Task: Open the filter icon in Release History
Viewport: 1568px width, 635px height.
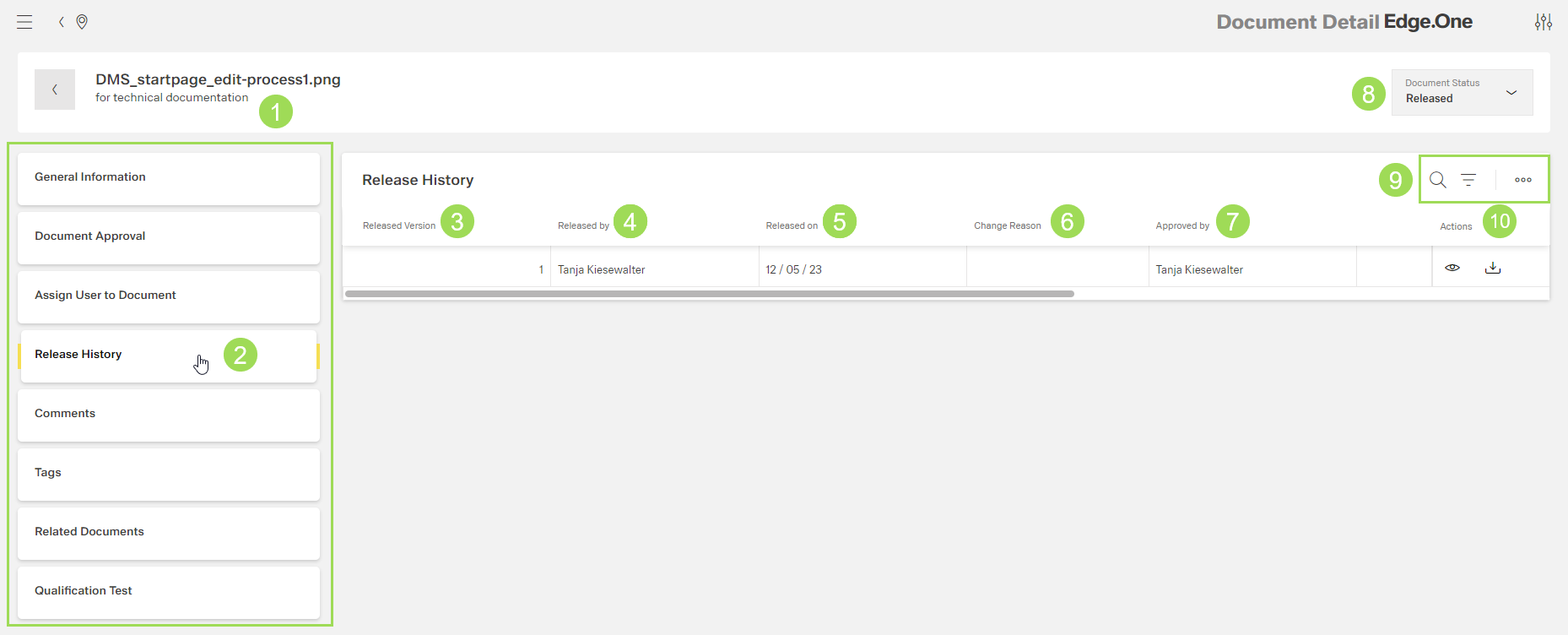Action: [x=1468, y=180]
